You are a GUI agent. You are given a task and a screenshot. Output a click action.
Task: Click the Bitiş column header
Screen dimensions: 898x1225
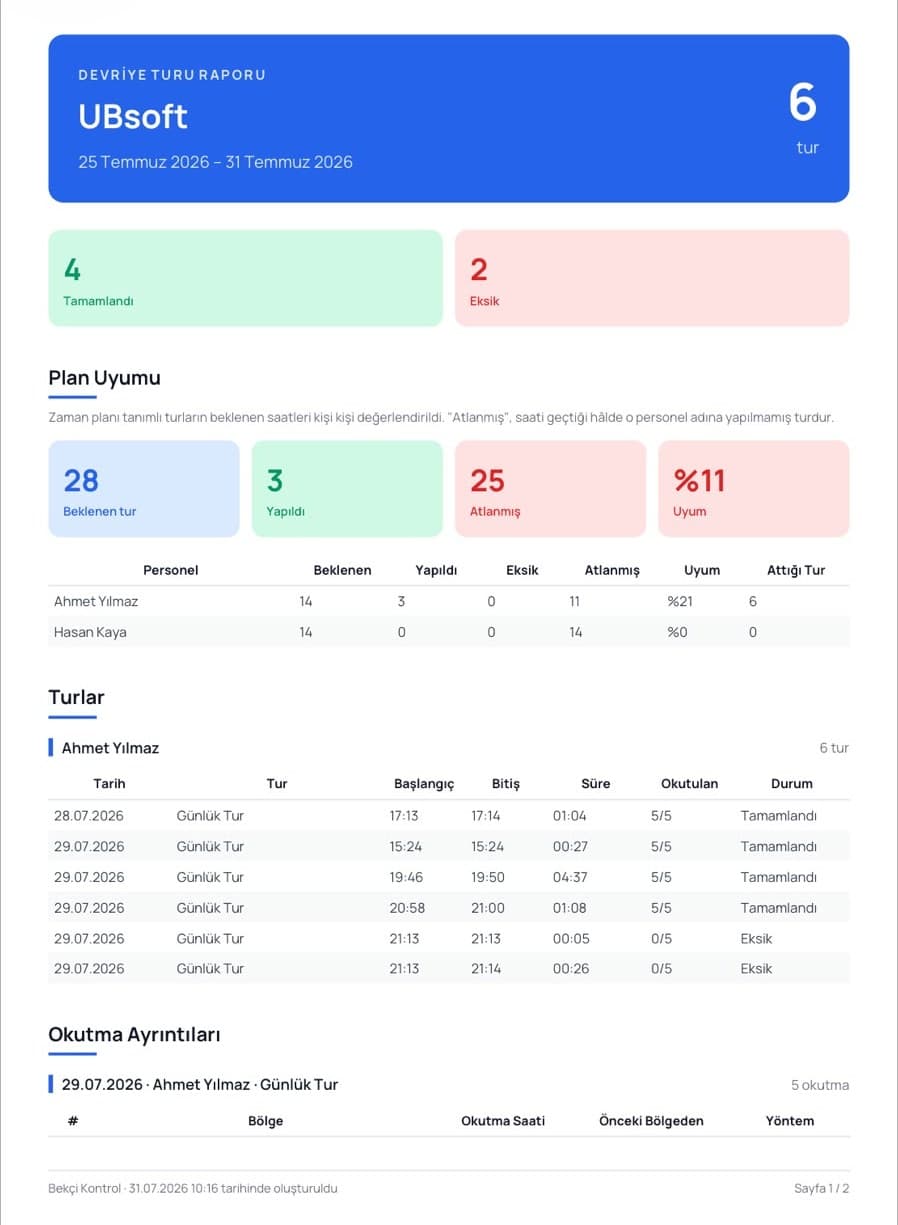pos(506,784)
